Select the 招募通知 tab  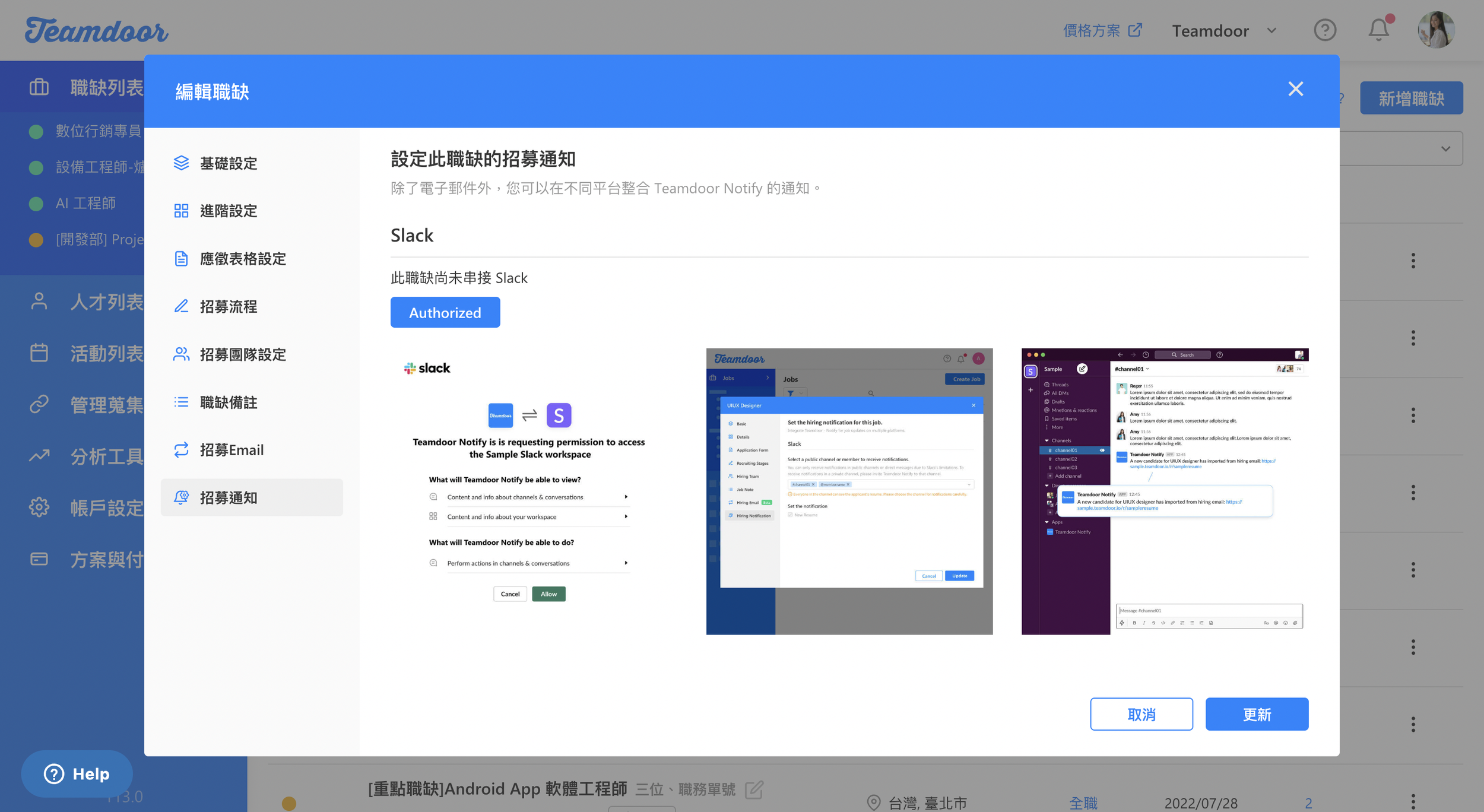pos(252,497)
